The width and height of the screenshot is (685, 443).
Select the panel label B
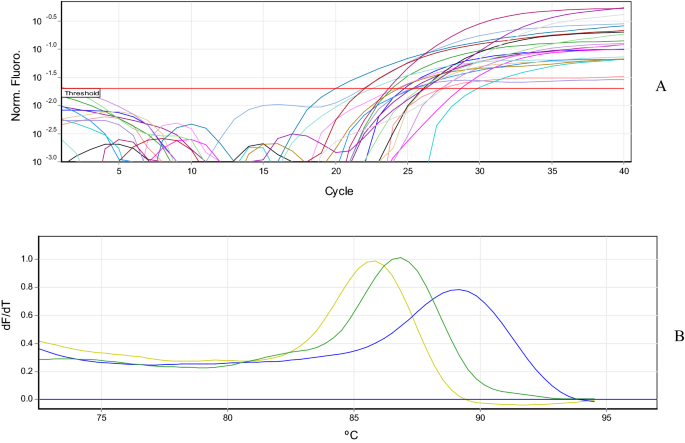(x=679, y=336)
